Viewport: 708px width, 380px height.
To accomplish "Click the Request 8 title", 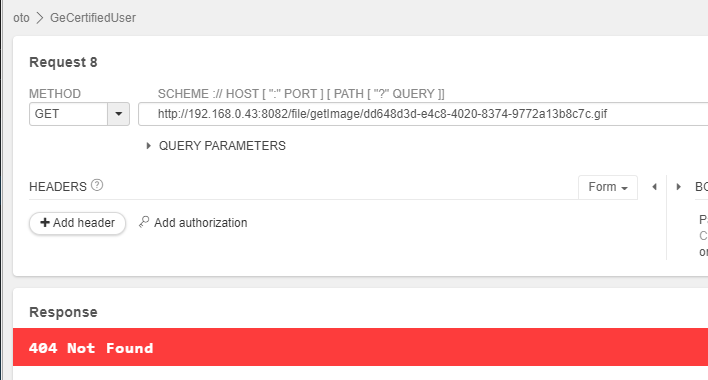I will pyautogui.click(x=63, y=62).
